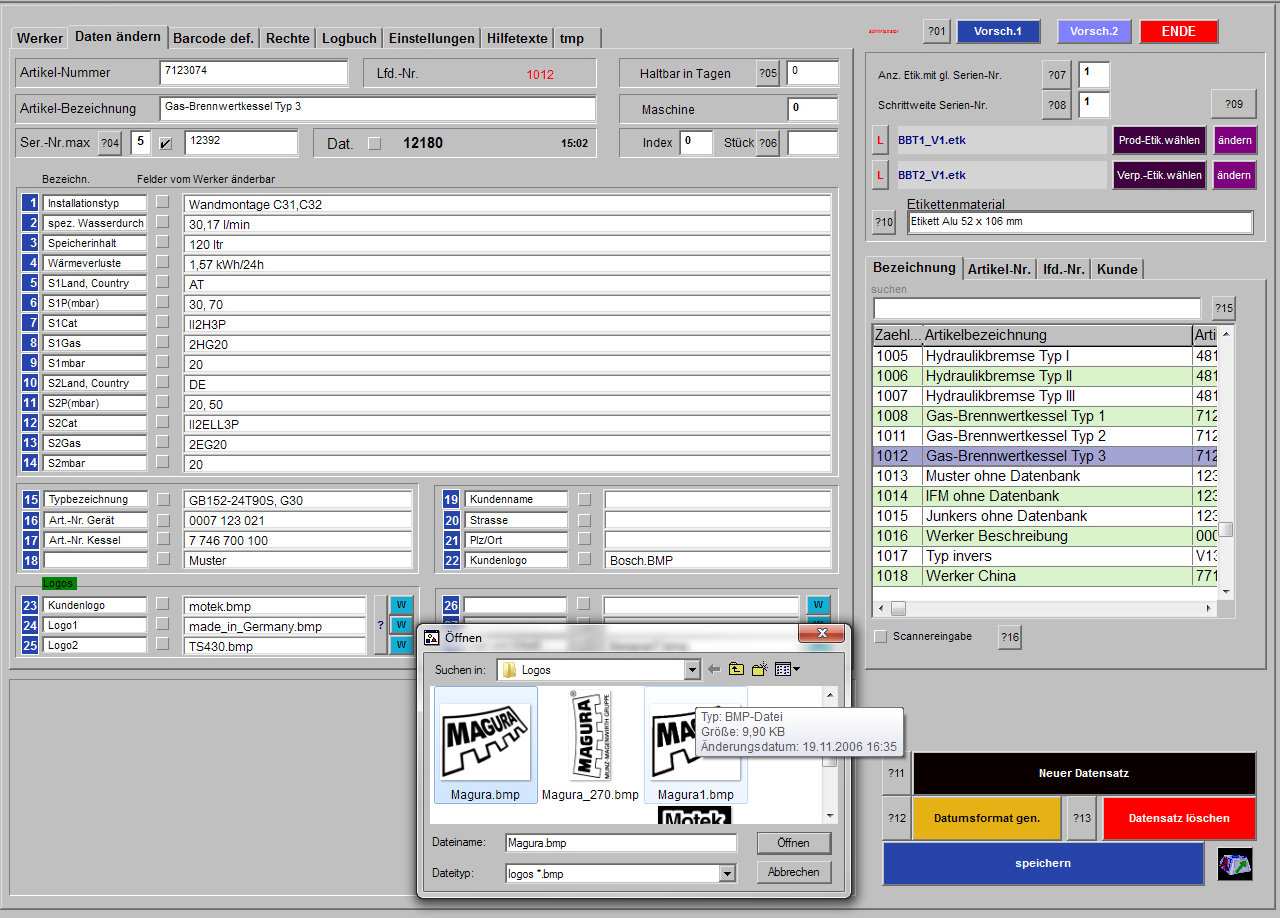This screenshot has height=918, width=1280.
Task: Open help ?16 beside Scannereingabe
Action: 1010,637
